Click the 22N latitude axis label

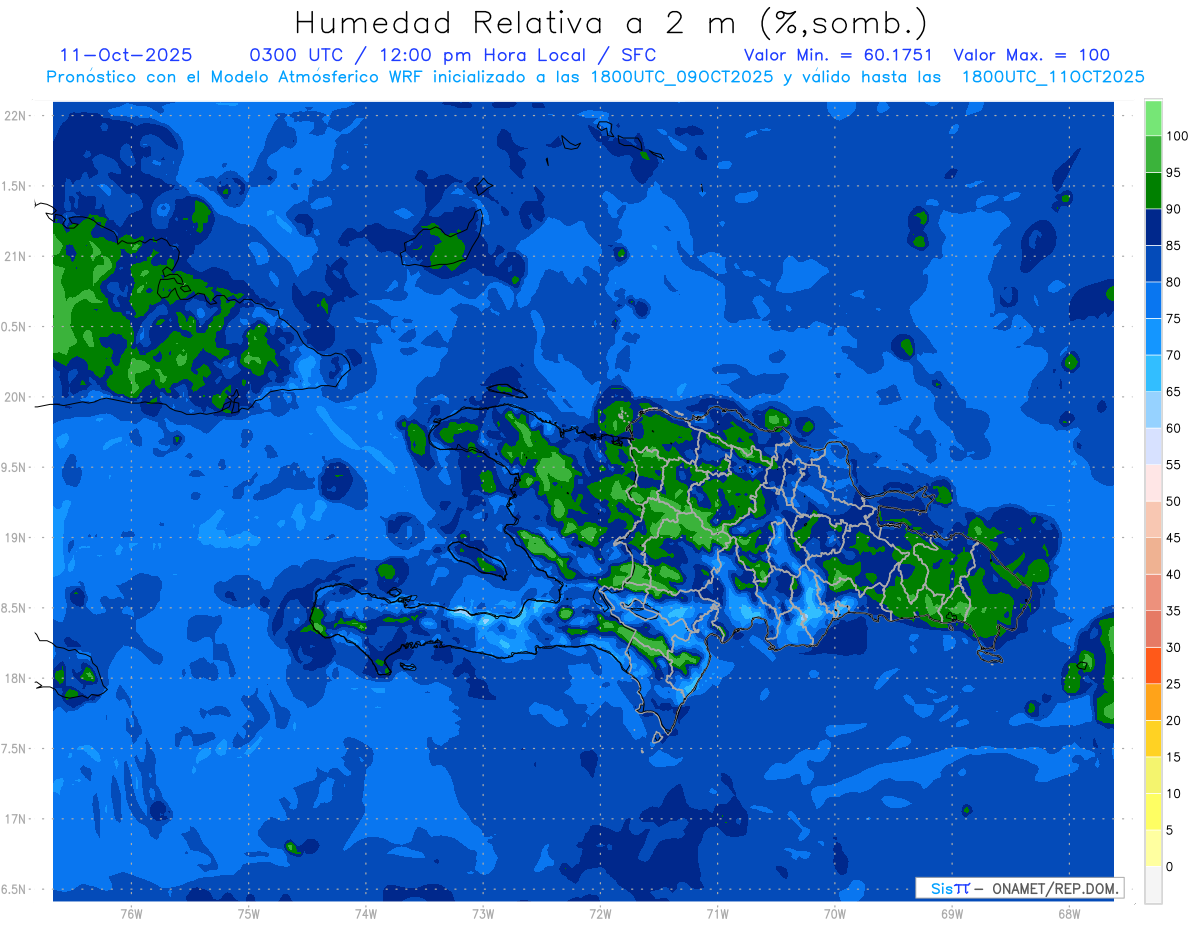click(x=17, y=116)
